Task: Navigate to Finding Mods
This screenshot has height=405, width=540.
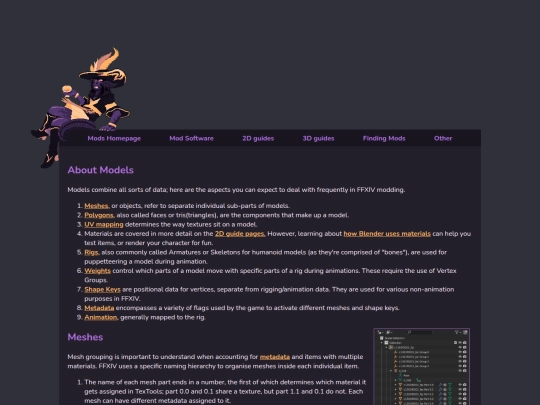Action: point(384,138)
